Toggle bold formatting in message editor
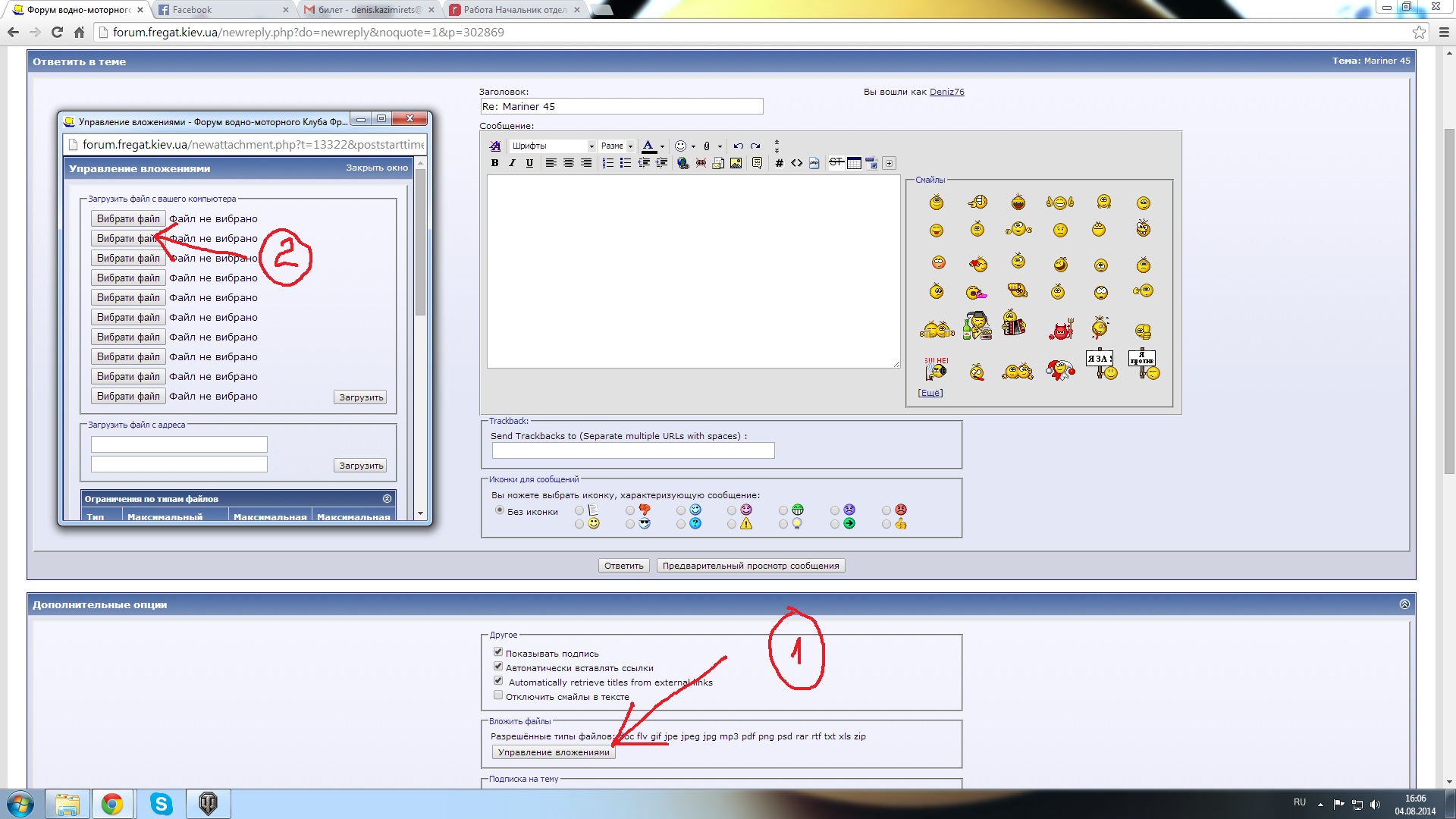Image resolution: width=1456 pixels, height=819 pixels. click(494, 163)
